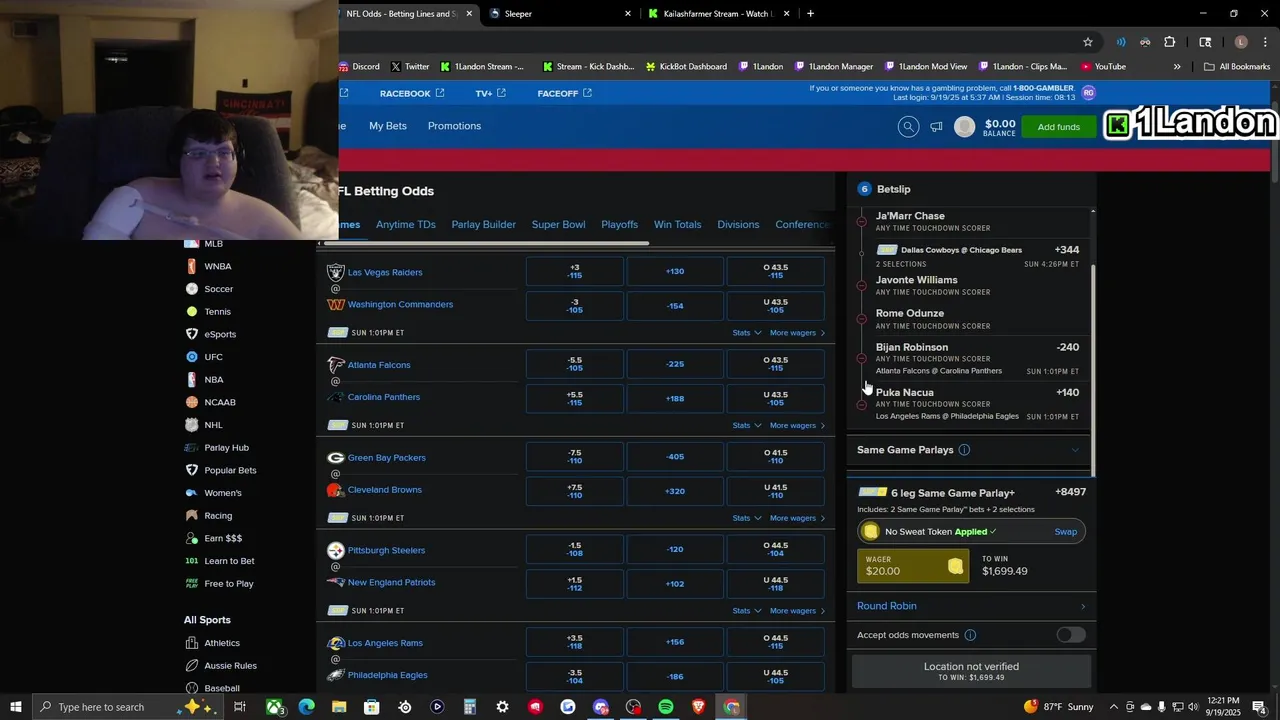Open the betting site search icon
Screen dimensions: 1280x720
pyautogui.click(x=908, y=127)
